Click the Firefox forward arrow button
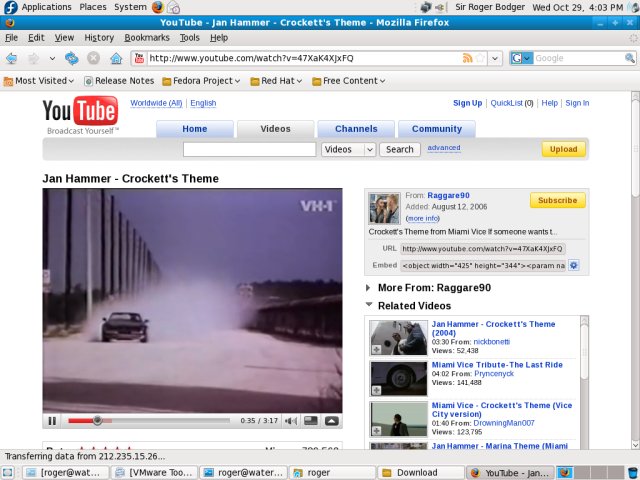 [x=33, y=58]
